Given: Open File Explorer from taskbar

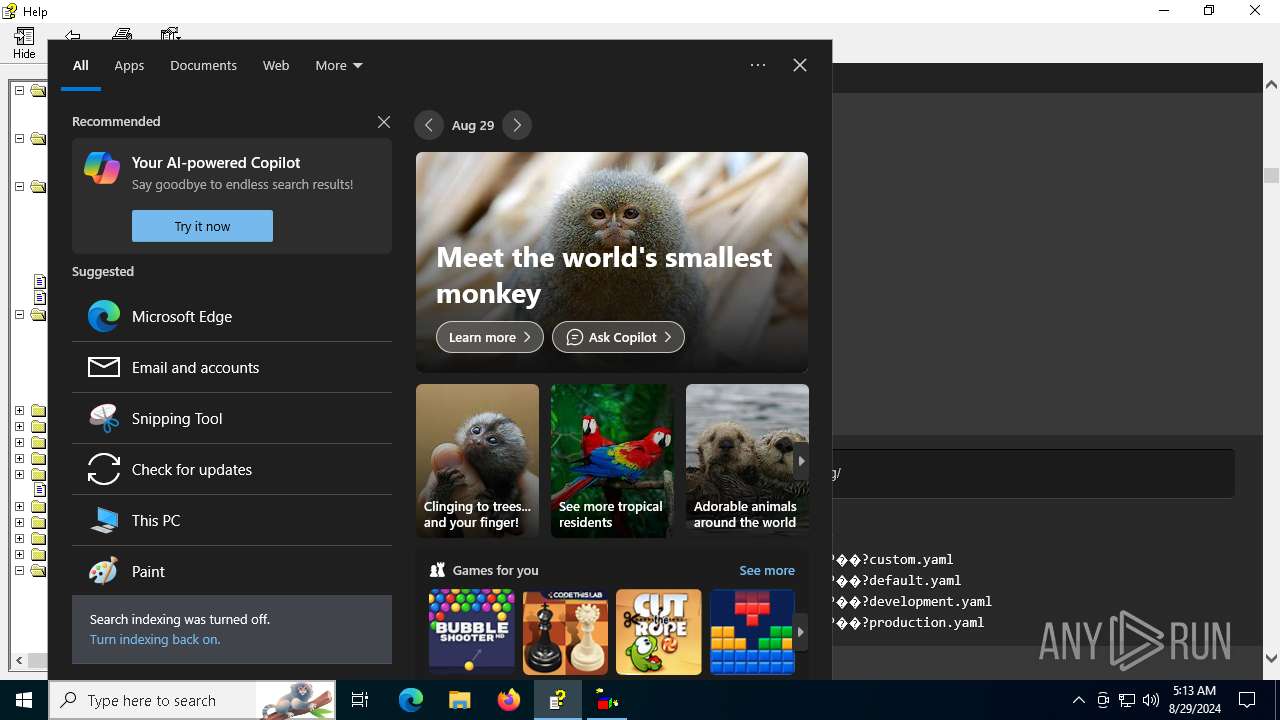Looking at the screenshot, I should point(460,700).
